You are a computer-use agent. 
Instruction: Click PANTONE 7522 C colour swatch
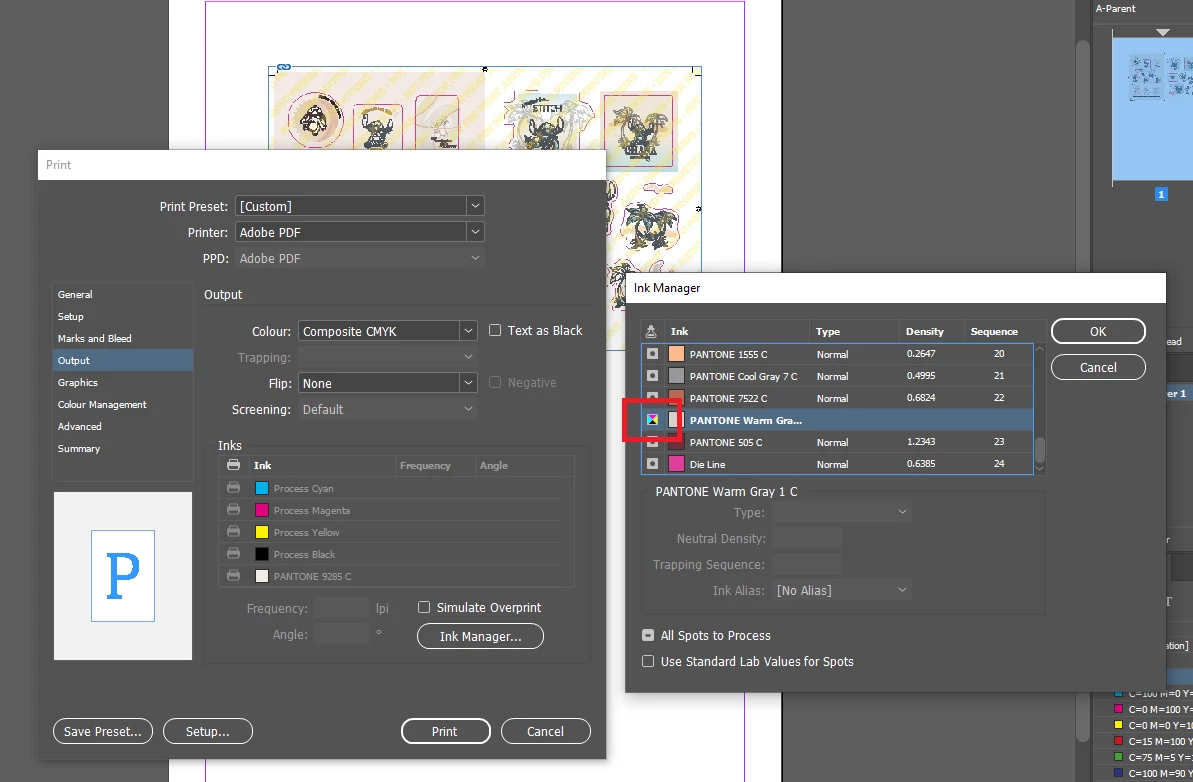point(676,398)
